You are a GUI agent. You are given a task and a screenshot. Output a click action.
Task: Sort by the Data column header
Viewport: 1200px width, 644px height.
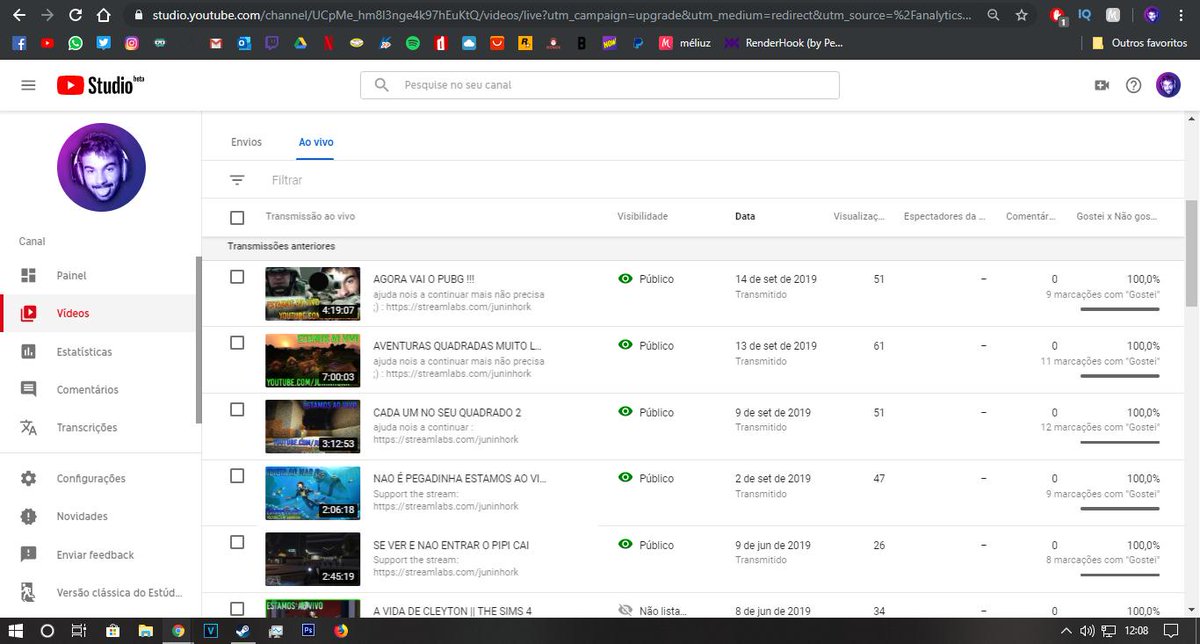click(745, 217)
